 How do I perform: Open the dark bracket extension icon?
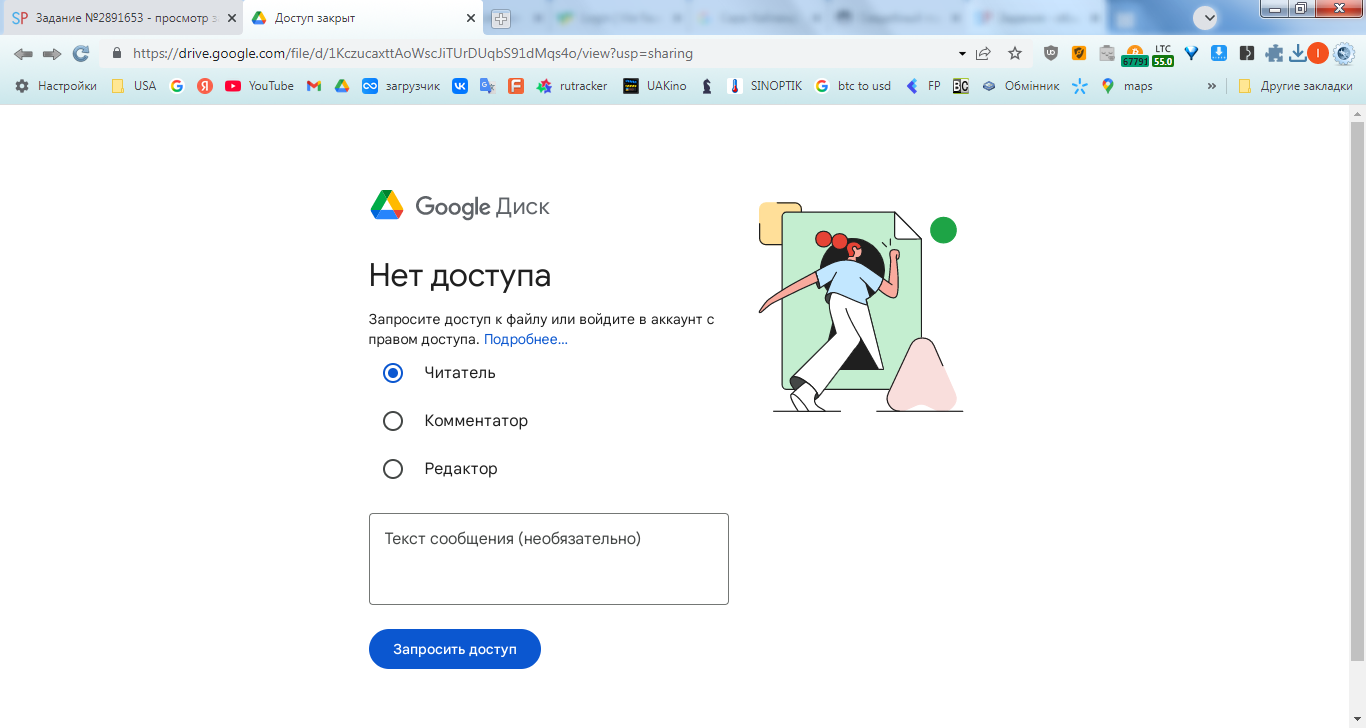1246,53
